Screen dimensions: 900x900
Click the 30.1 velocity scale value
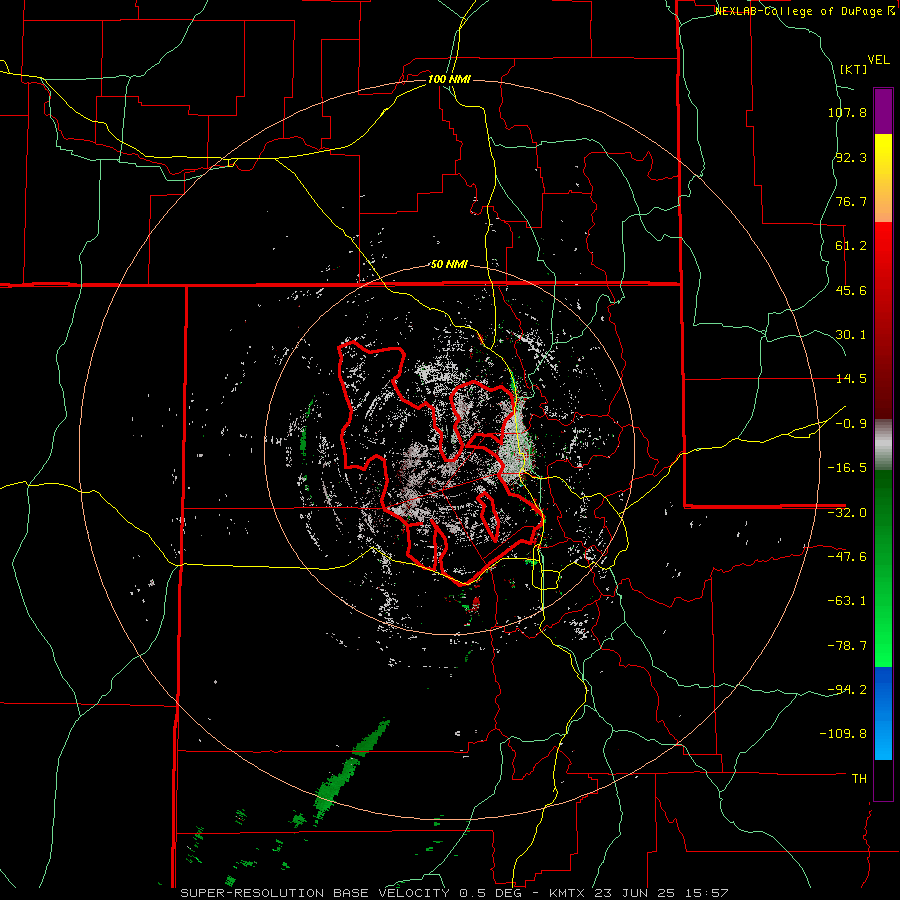coord(851,335)
